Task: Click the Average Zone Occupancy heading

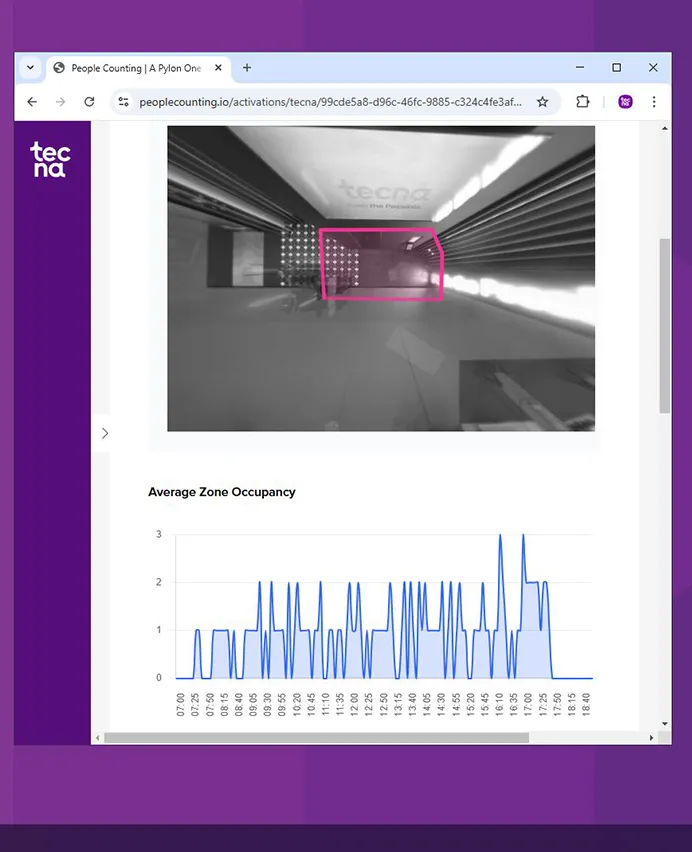Action: tap(222, 492)
